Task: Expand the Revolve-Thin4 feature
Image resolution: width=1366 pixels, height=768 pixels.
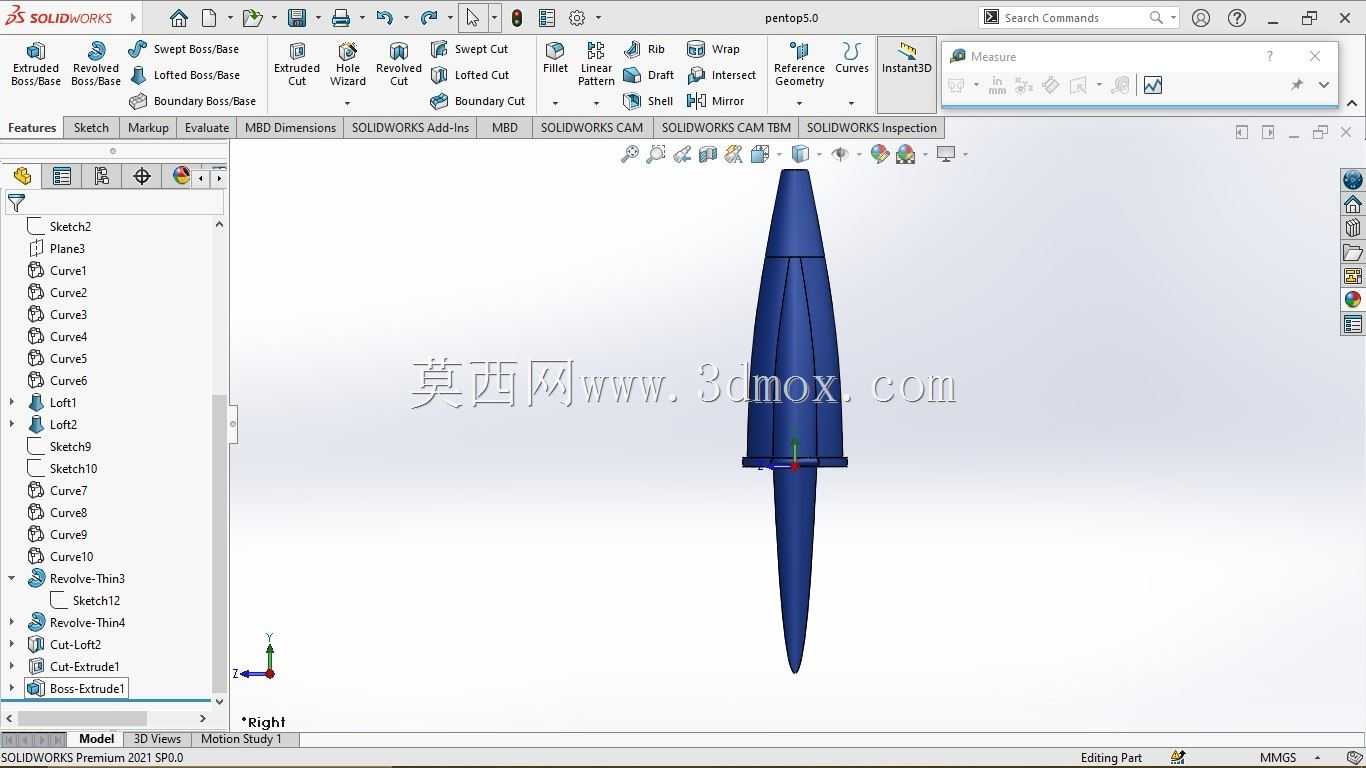Action: (12, 622)
